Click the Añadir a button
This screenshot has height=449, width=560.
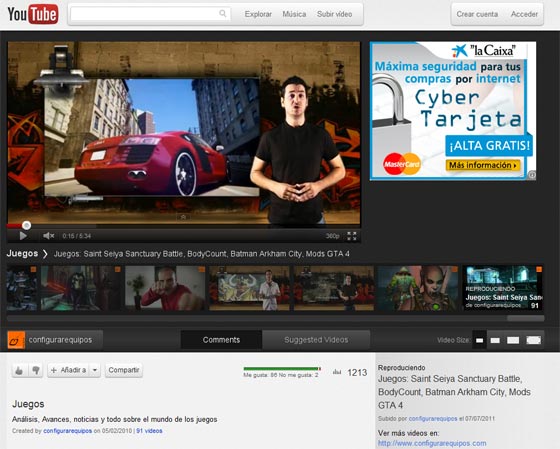point(68,370)
